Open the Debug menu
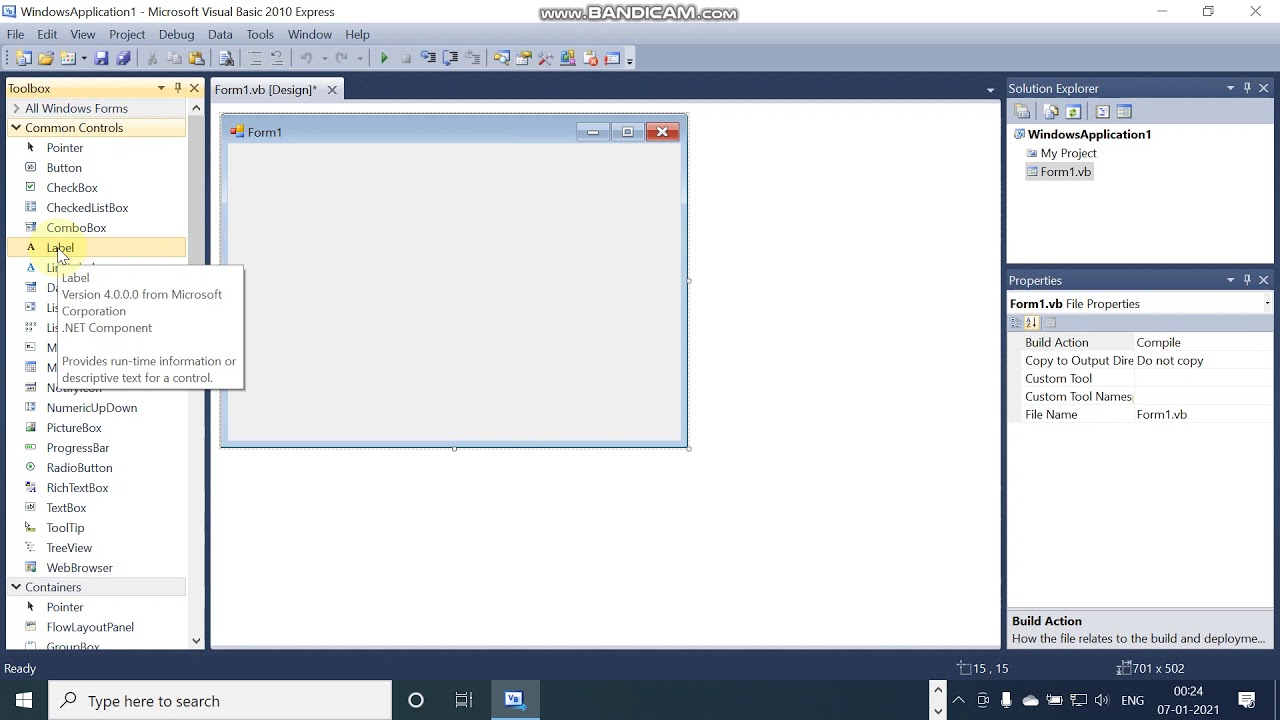The height and width of the screenshot is (720, 1280). 176,34
